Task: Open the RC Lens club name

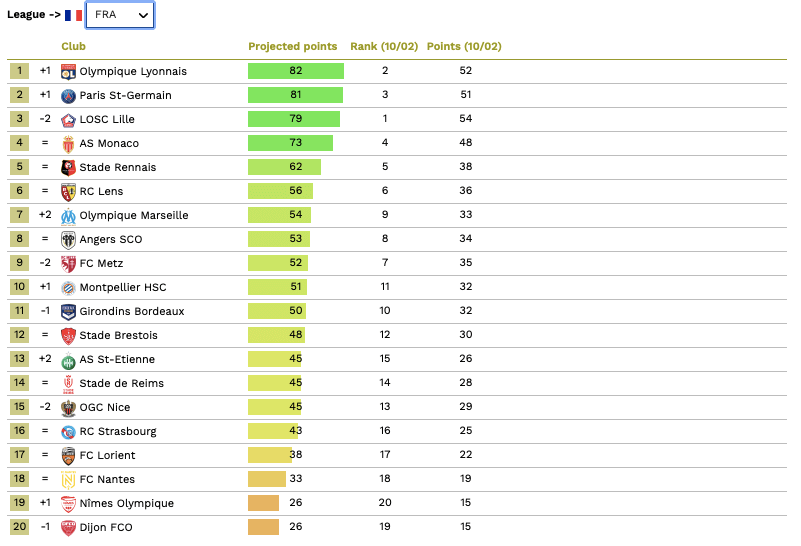Action: [x=101, y=191]
